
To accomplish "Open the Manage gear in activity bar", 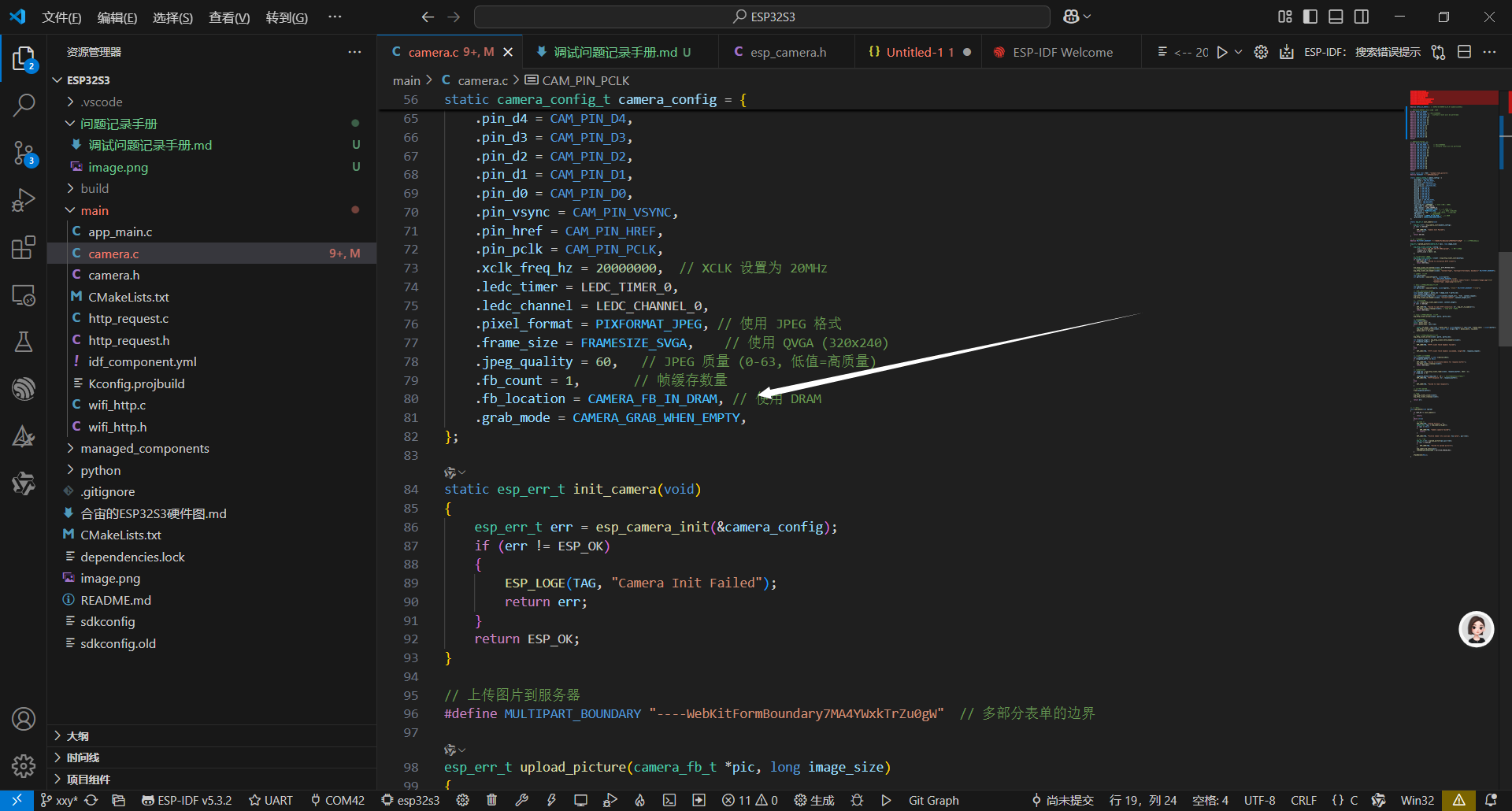I will [x=24, y=765].
